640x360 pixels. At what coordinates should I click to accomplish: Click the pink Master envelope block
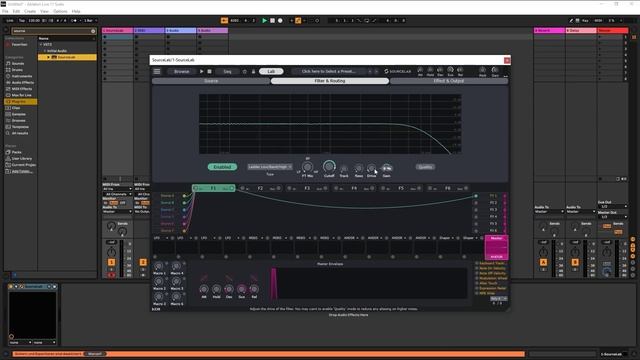click(496, 247)
